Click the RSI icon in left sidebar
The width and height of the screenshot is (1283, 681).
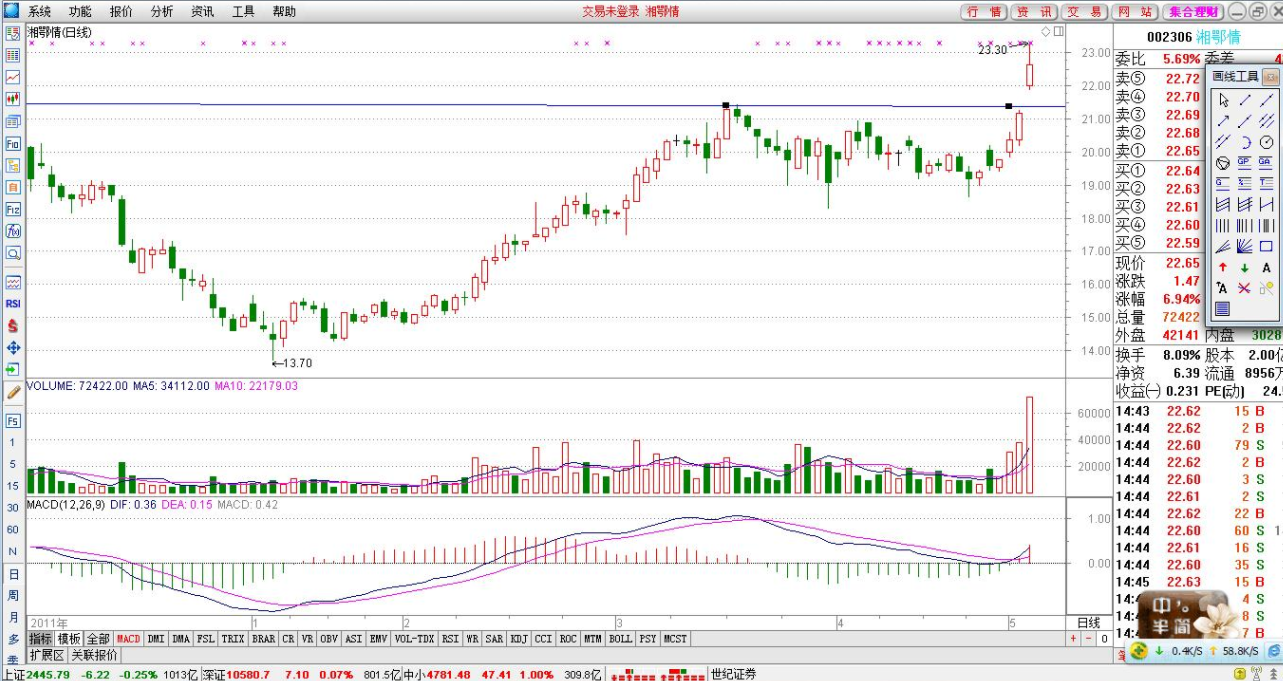13,303
